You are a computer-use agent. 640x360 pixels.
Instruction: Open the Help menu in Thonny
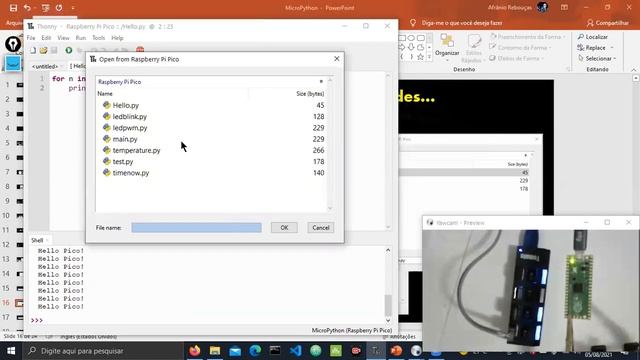(x=117, y=38)
